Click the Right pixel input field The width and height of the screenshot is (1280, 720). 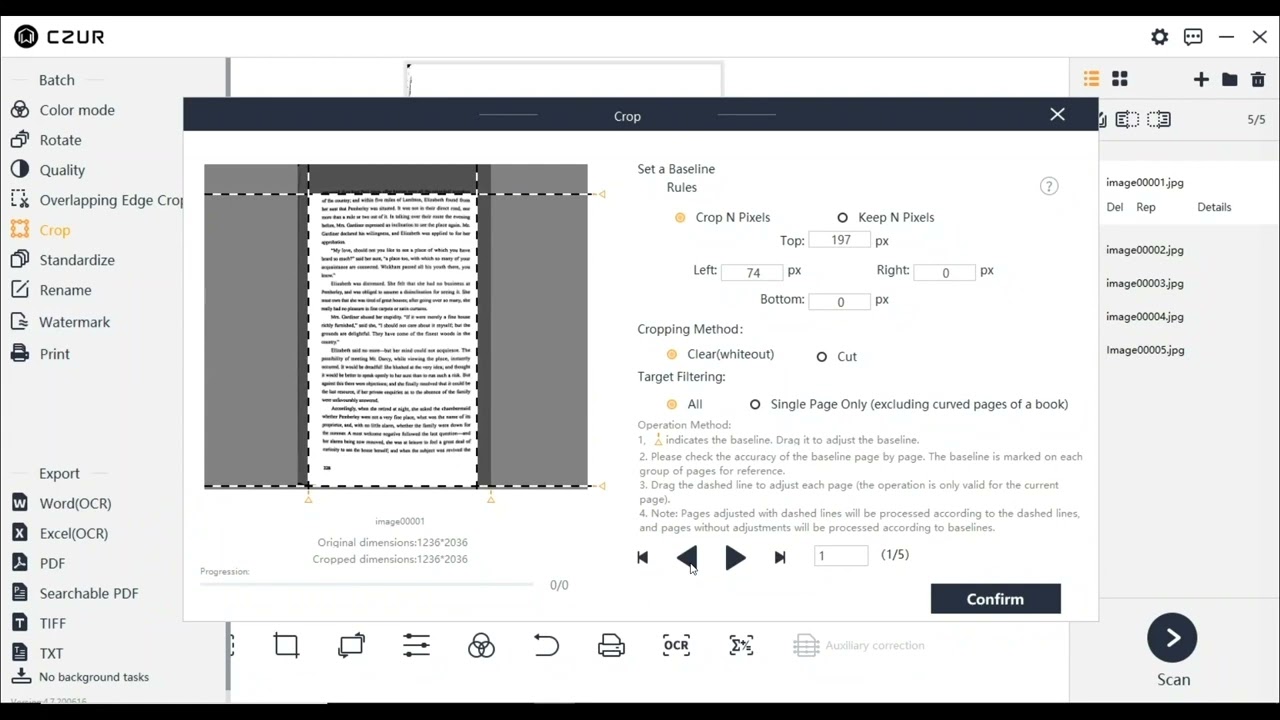[x=945, y=272]
